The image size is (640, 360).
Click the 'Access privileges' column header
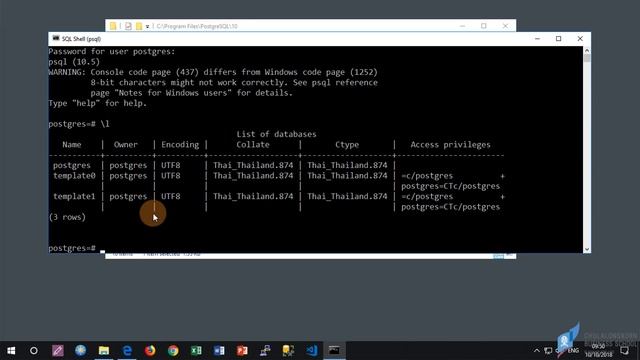(450, 145)
